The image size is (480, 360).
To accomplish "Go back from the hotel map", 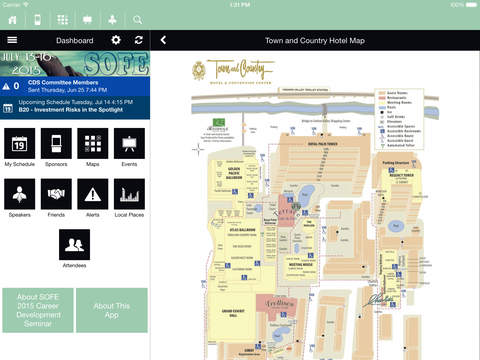I will (x=163, y=40).
